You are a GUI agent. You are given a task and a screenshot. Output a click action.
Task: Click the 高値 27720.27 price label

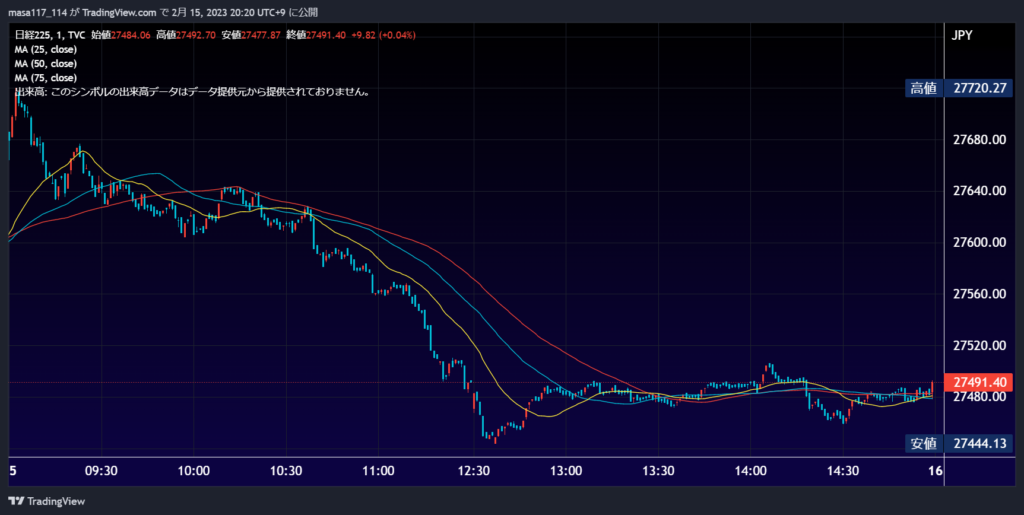tap(959, 88)
